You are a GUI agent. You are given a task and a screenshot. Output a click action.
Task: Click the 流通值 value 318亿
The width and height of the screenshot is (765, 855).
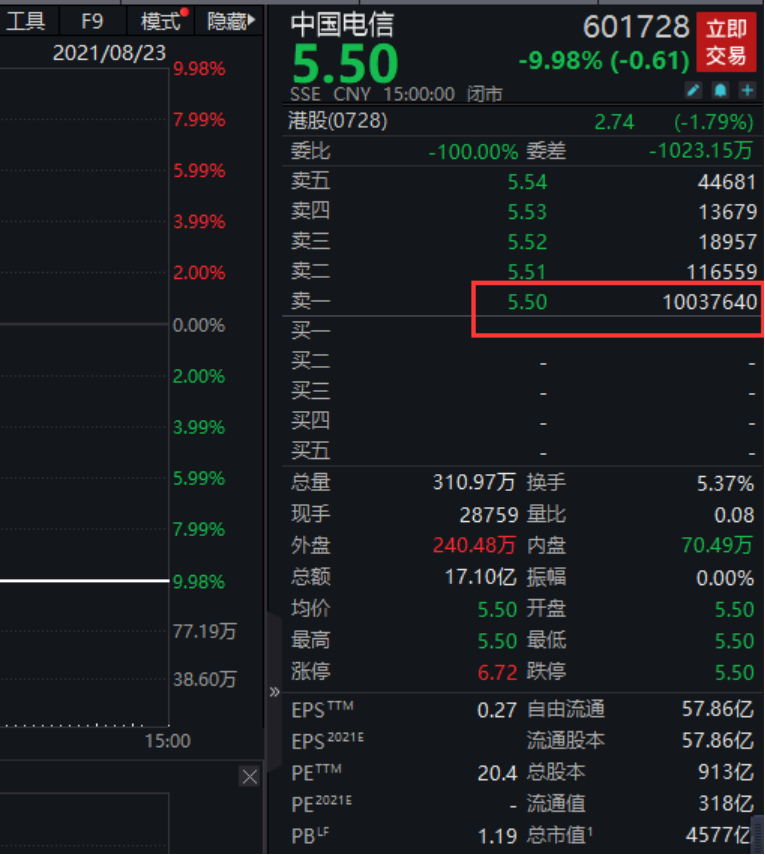pos(726,804)
